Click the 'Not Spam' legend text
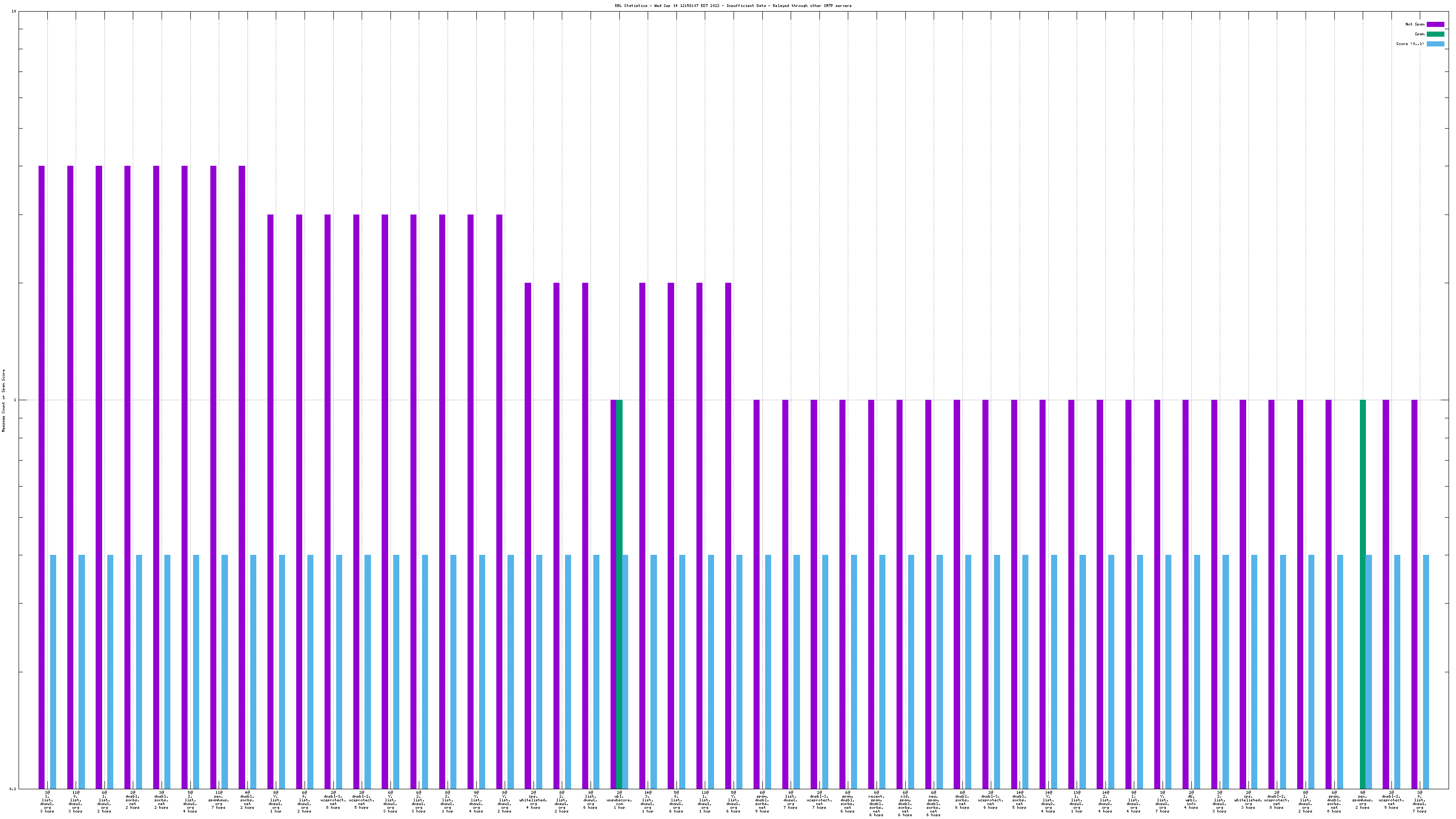 click(1415, 24)
